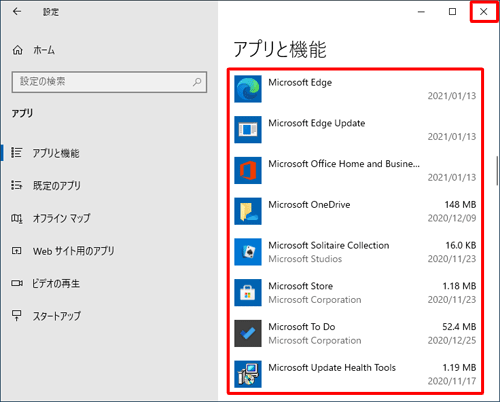Click the back arrow in Settings

[x=17, y=12]
